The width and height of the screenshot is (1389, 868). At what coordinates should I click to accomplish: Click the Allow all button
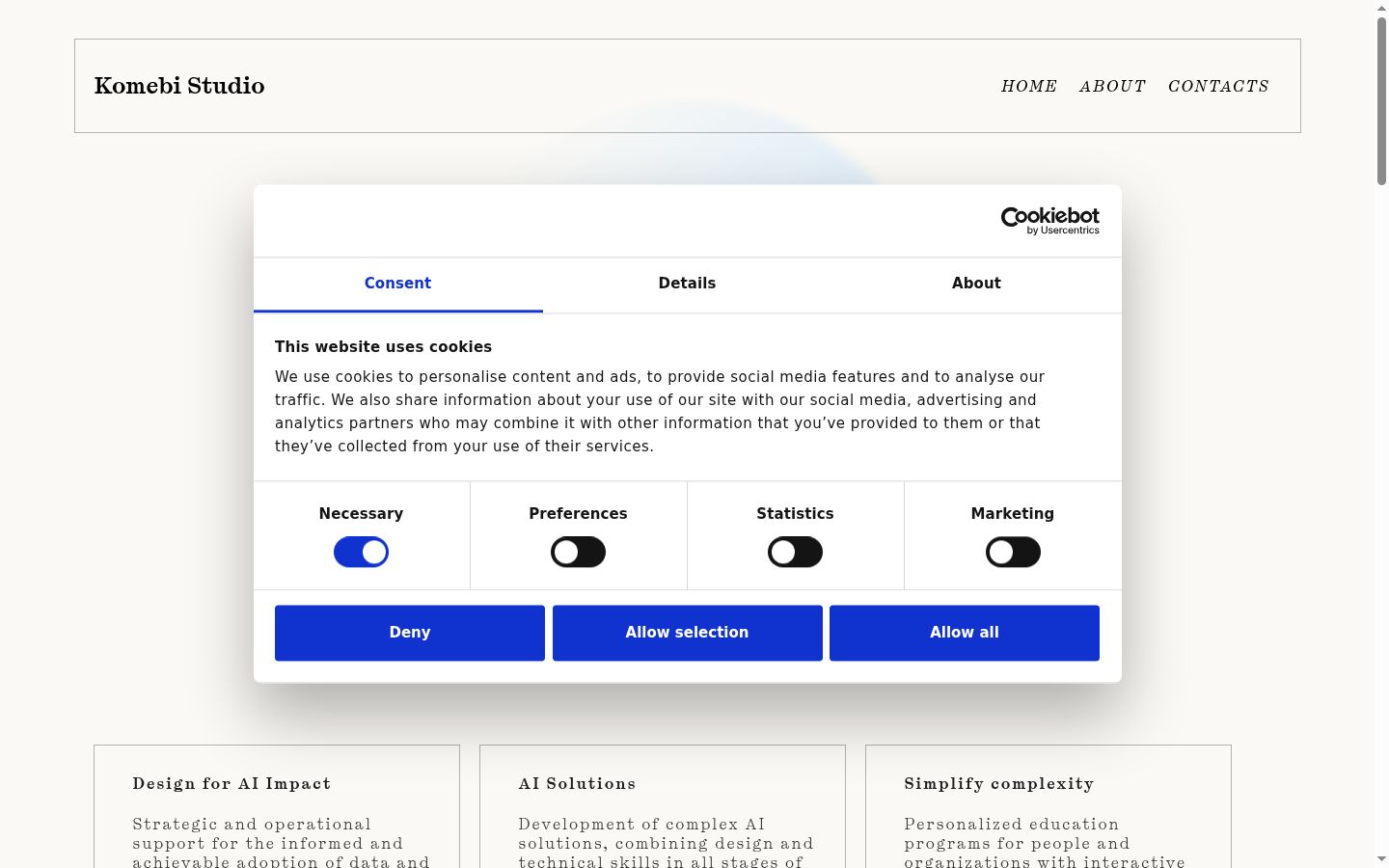pos(965,633)
